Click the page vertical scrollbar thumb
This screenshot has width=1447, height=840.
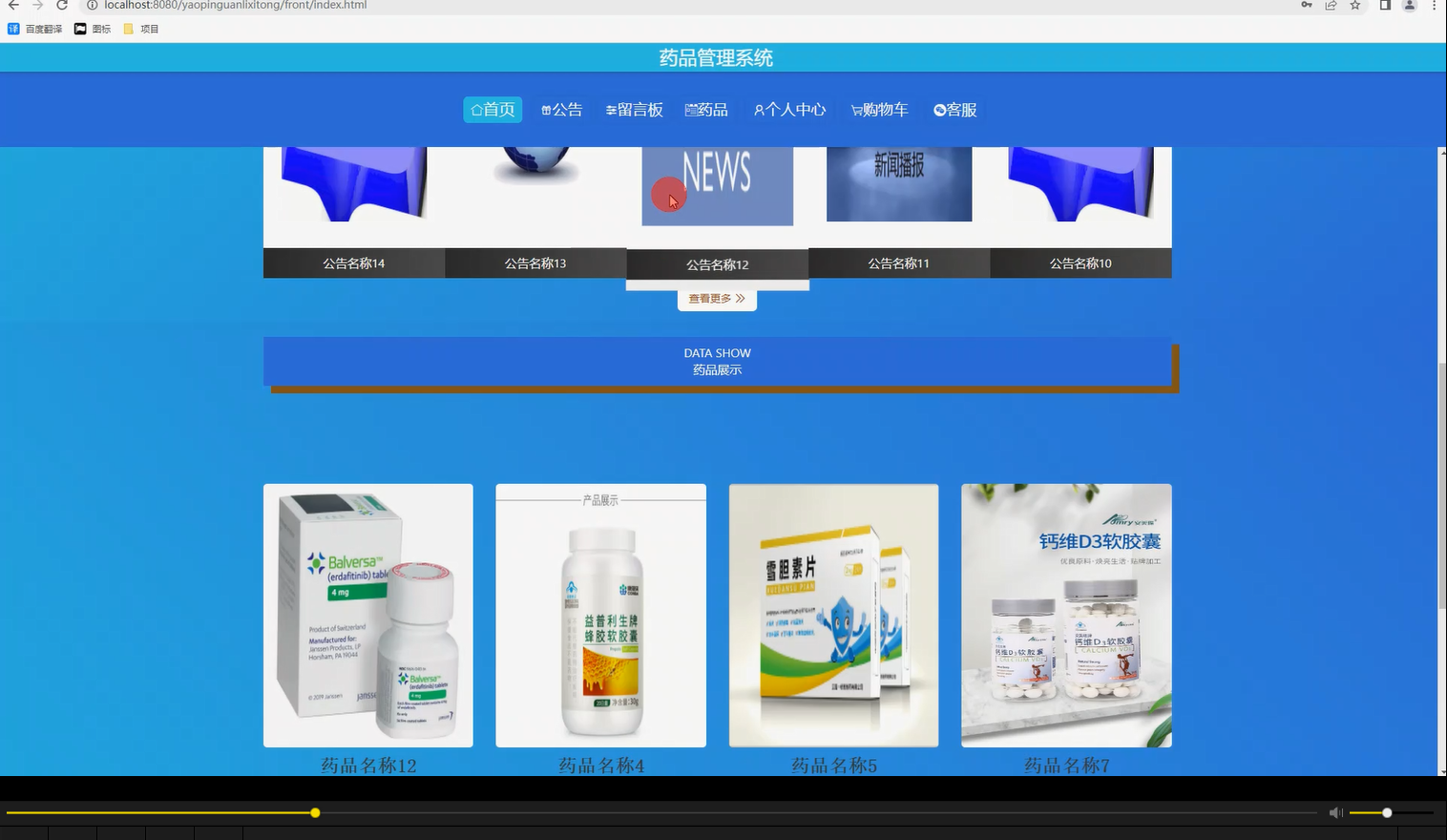click(1441, 487)
